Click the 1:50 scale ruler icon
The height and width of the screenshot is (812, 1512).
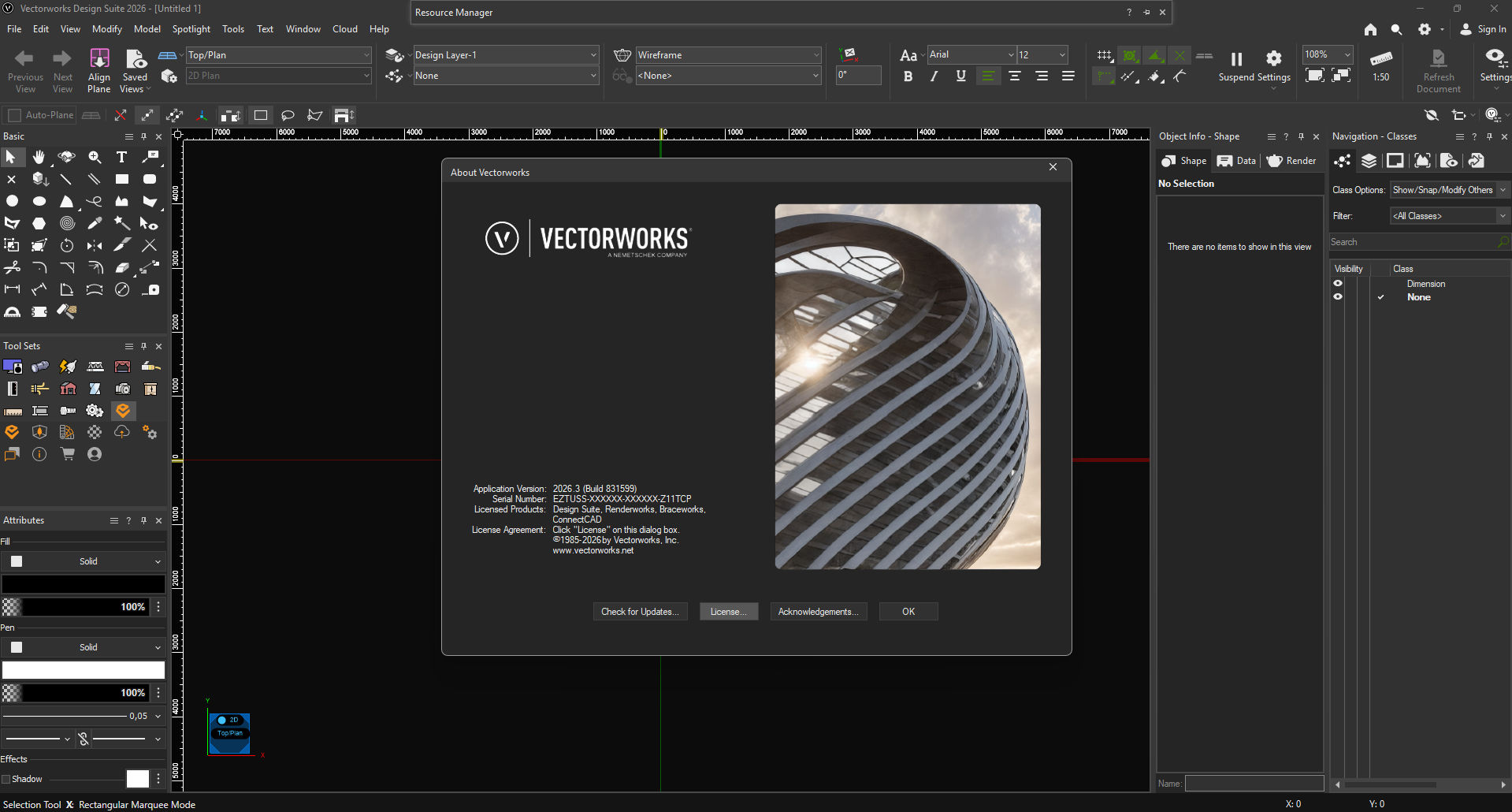point(1381,65)
